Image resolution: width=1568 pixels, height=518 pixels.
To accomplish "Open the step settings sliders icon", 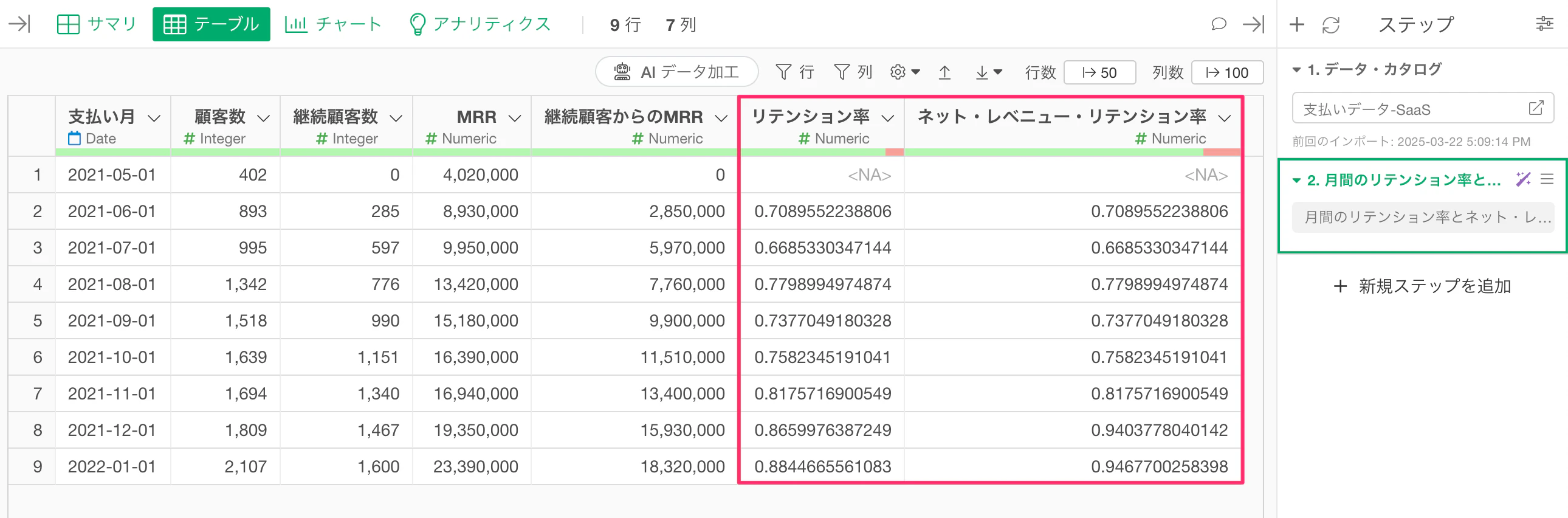I will pyautogui.click(x=1544, y=24).
